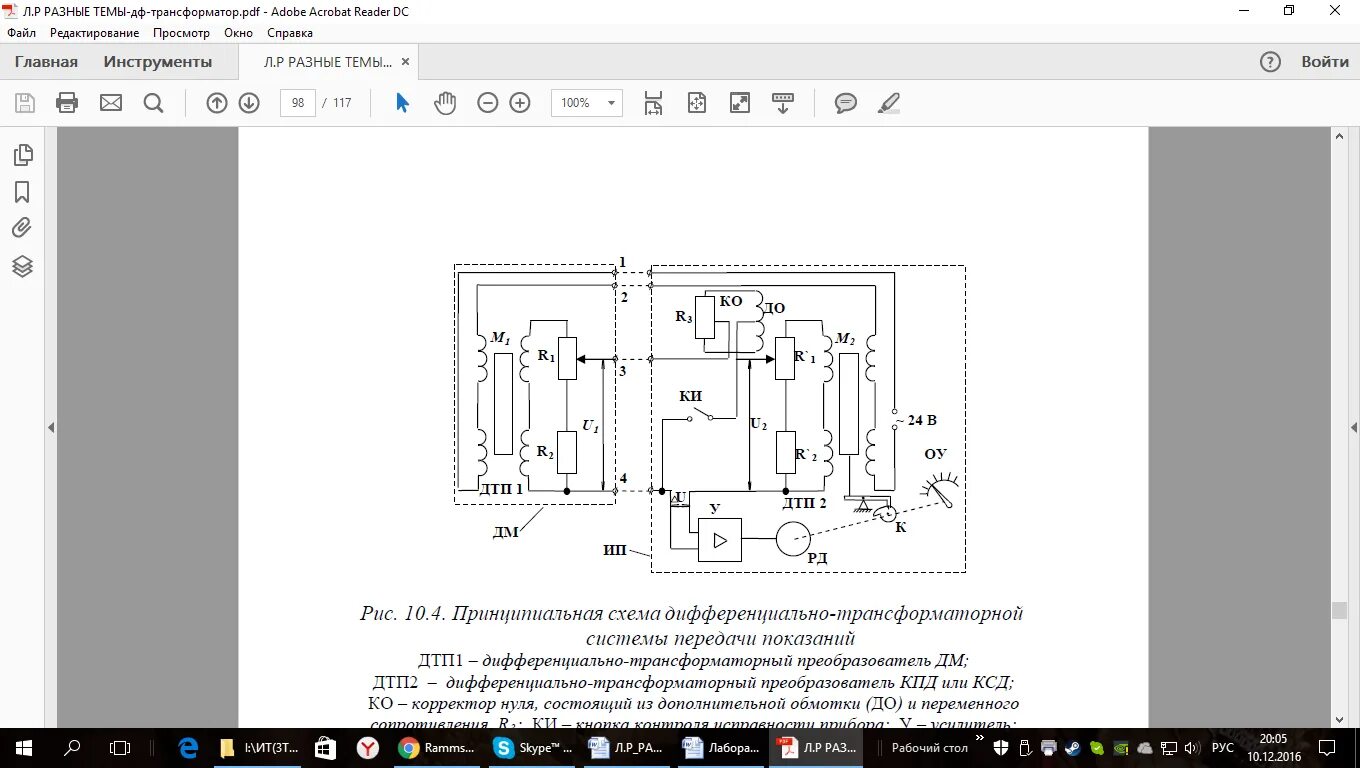Viewport: 1360px width, 768px height.
Task: Zoom in with the plus button
Action: (520, 103)
